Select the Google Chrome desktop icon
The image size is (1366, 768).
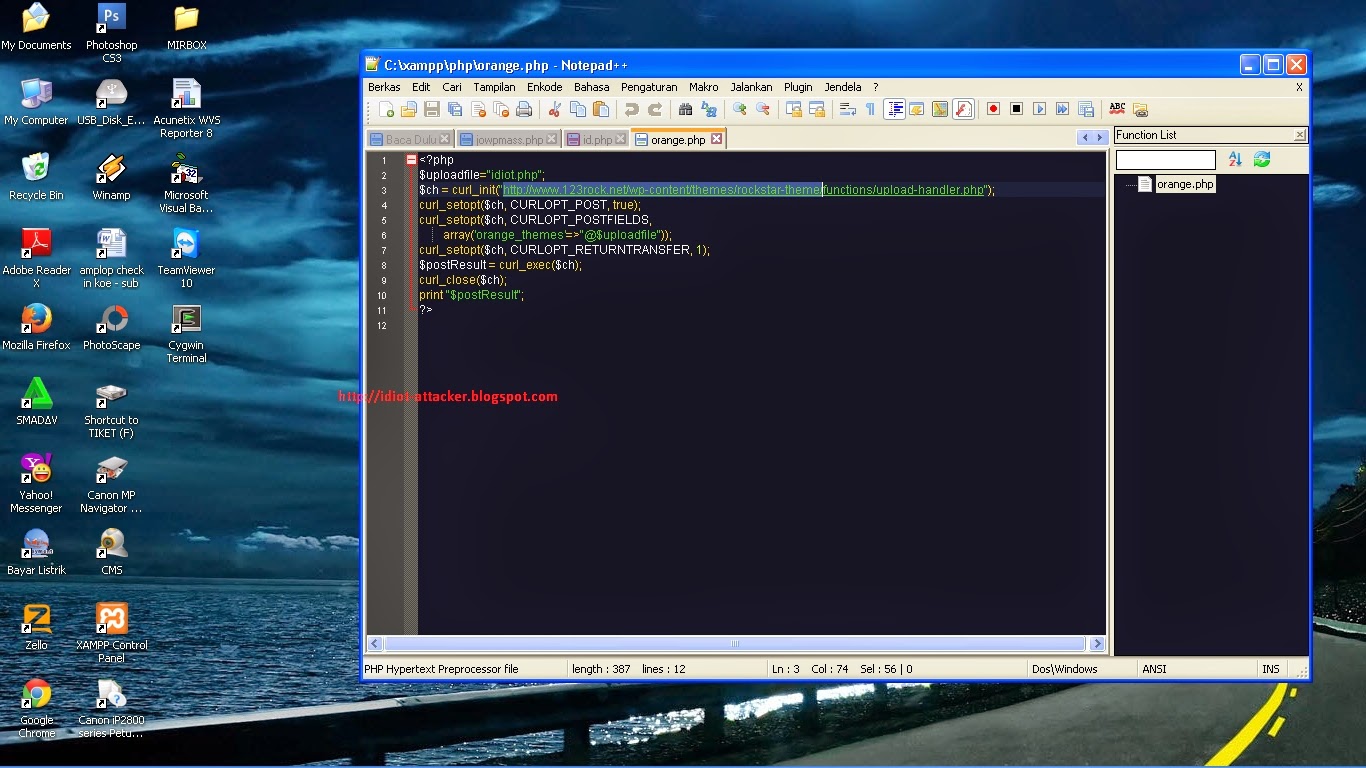37,709
